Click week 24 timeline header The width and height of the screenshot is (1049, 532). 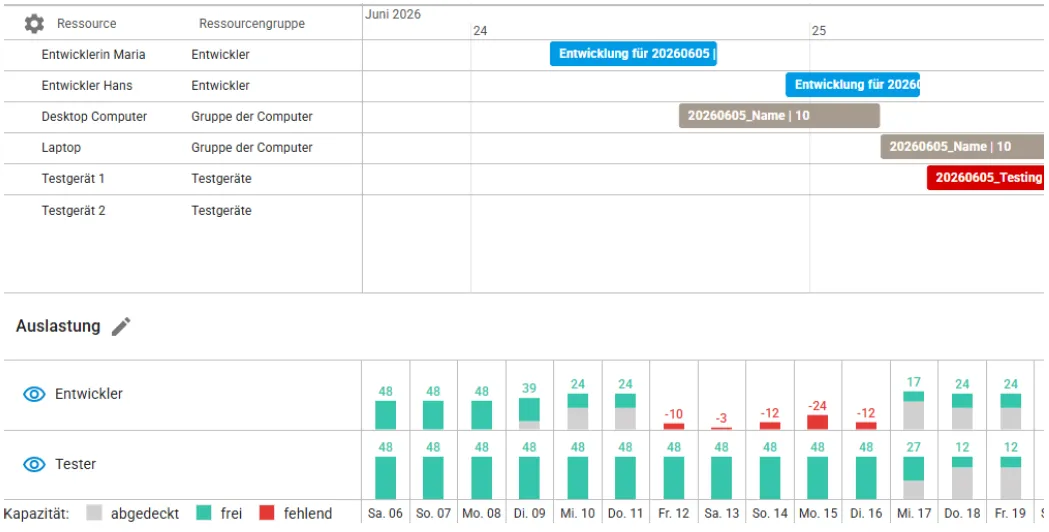pyautogui.click(x=480, y=31)
